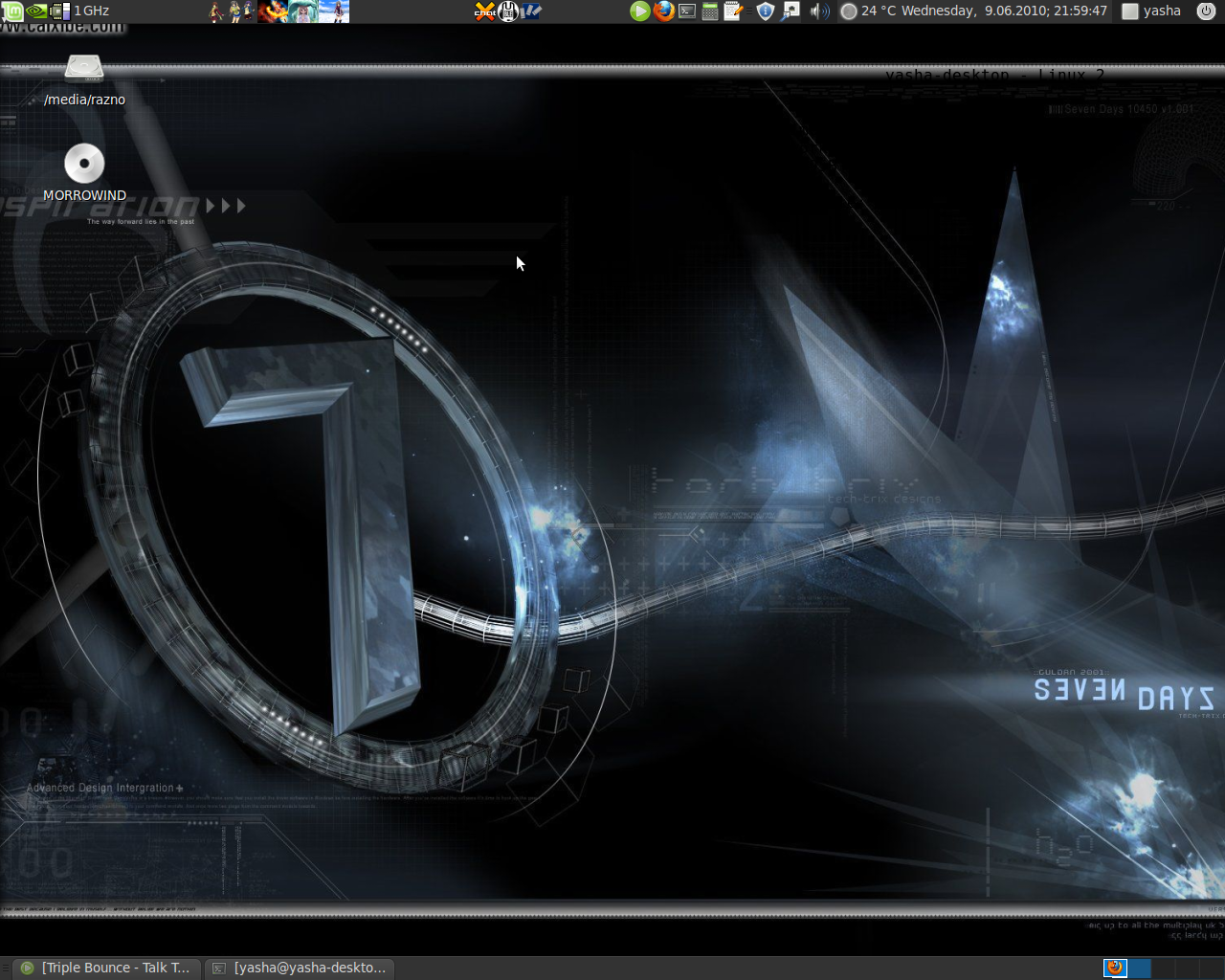Switch to Triple Bounce taskbar window

coord(107,968)
